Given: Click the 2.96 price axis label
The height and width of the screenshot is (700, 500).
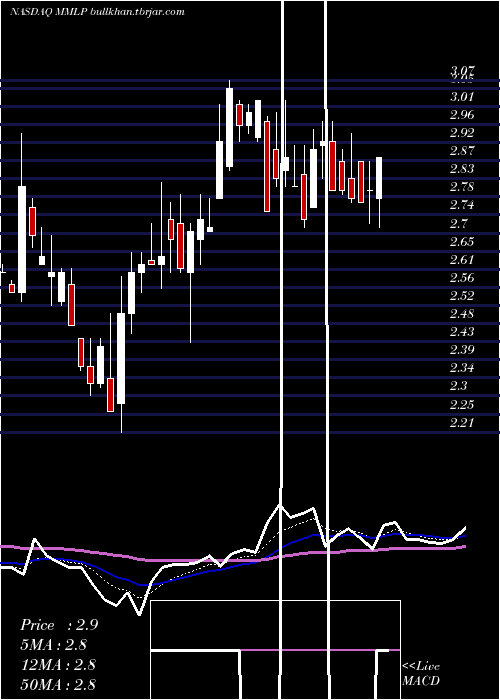Looking at the screenshot, I should [x=462, y=115].
